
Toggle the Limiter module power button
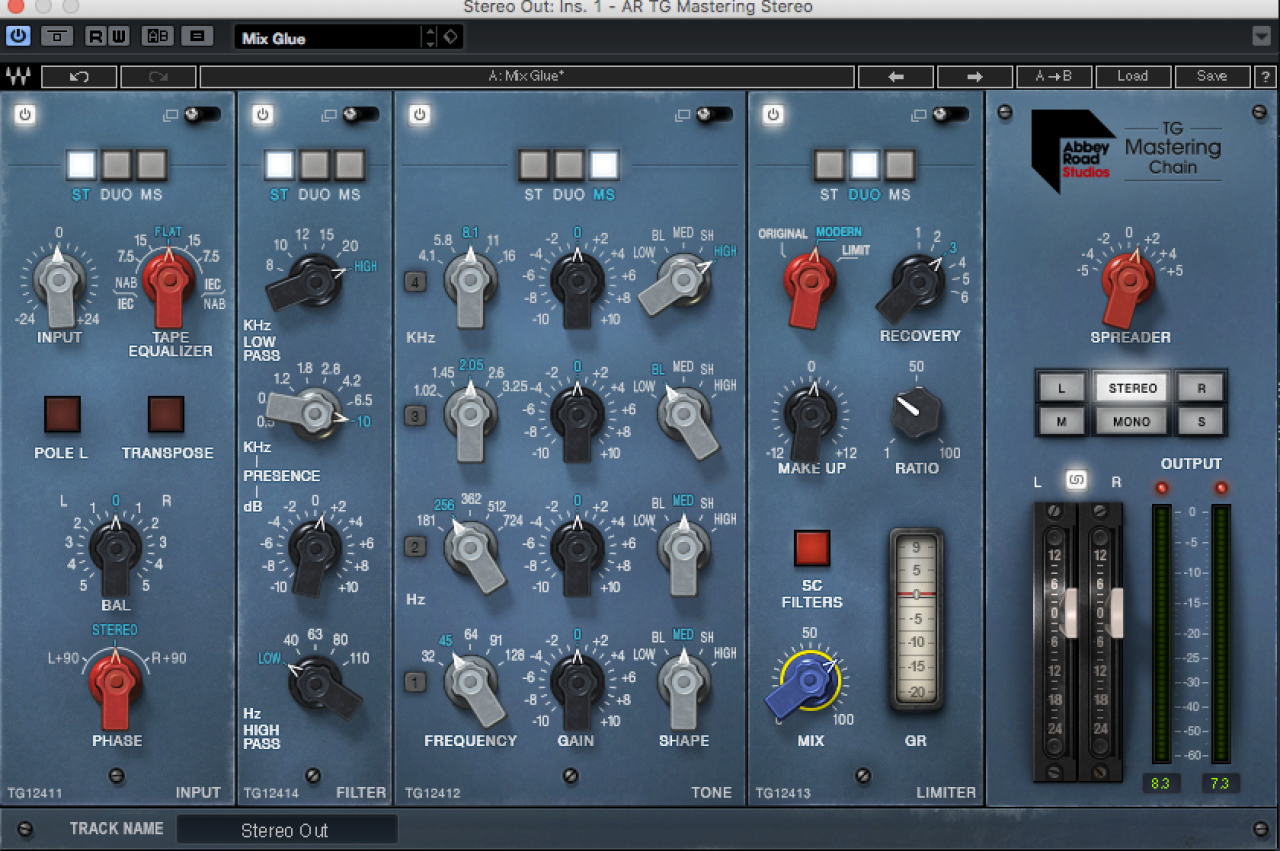click(x=772, y=115)
